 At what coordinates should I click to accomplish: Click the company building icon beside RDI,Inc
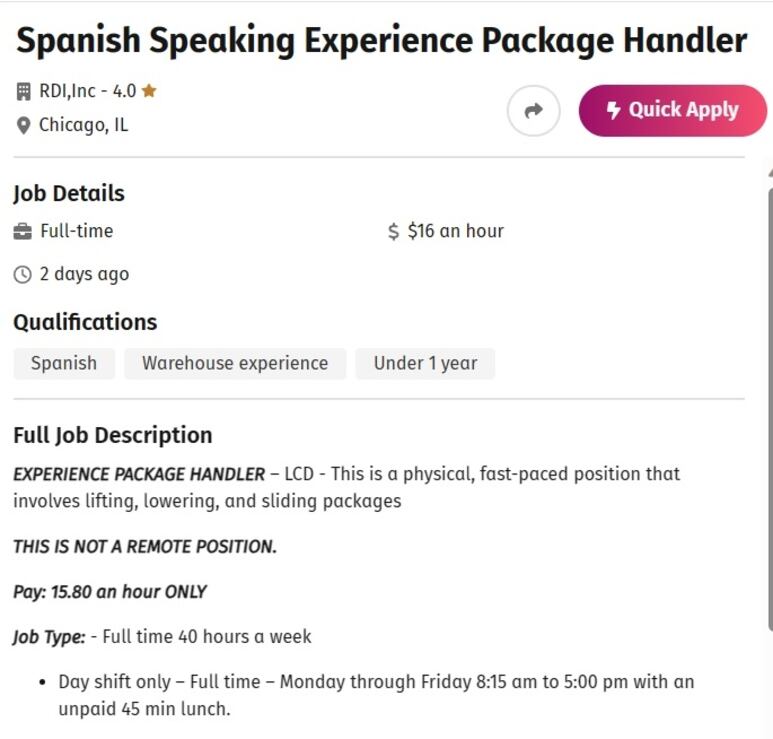(x=23, y=92)
